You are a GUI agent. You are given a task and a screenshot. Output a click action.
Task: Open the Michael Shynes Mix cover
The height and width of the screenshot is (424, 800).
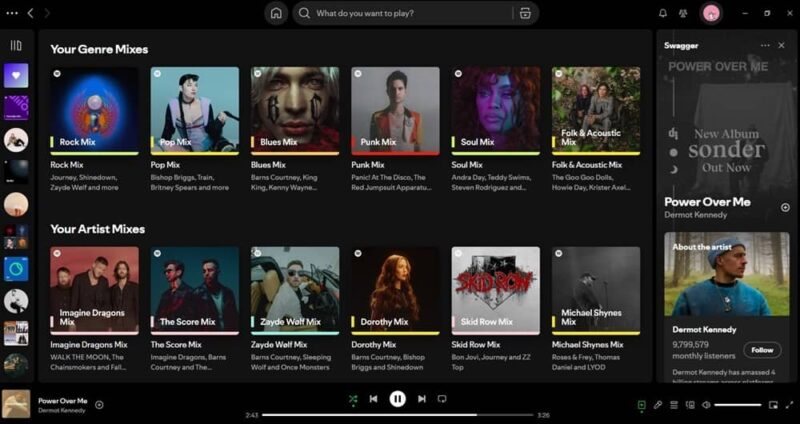tap(596, 291)
